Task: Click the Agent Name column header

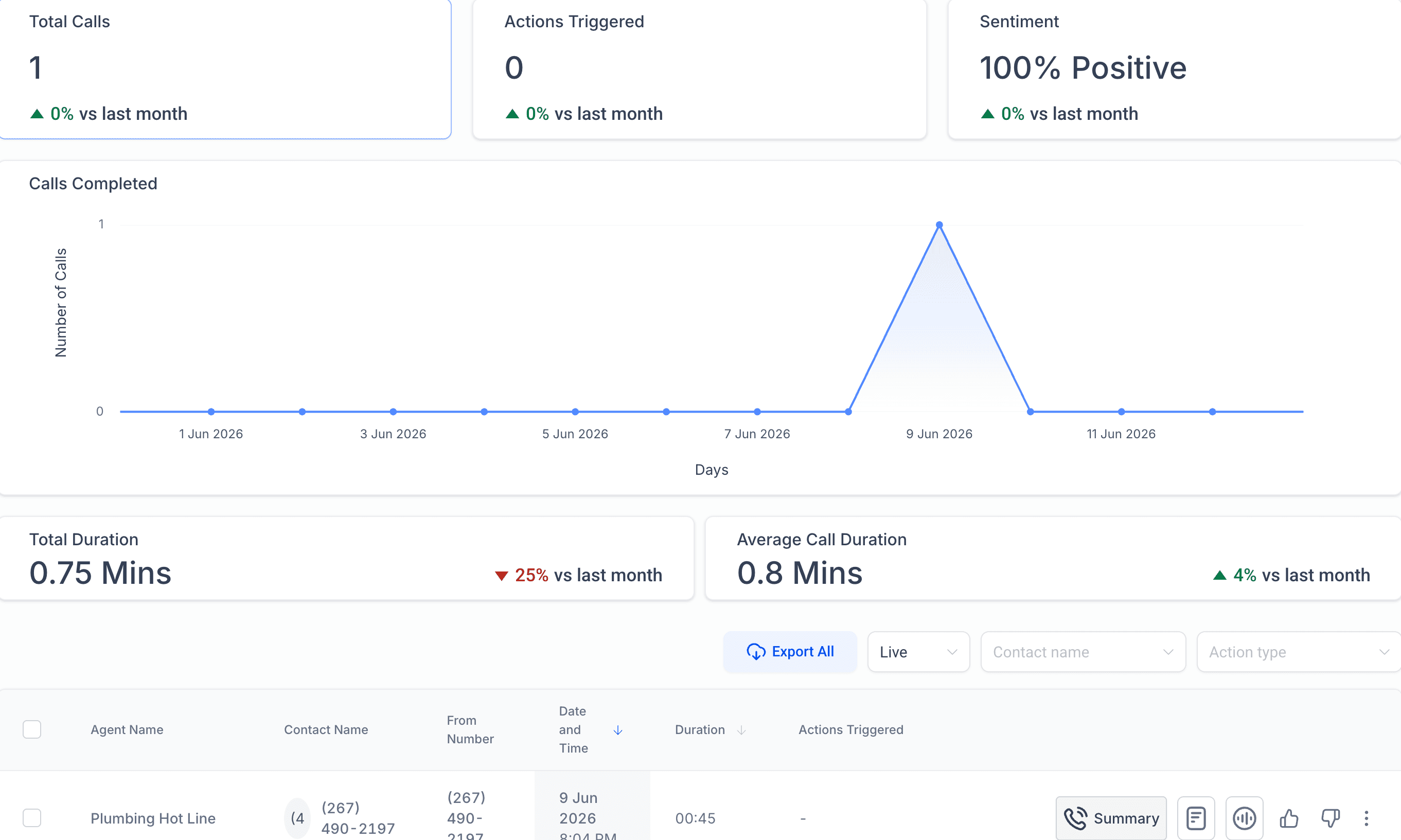Action: point(127,729)
